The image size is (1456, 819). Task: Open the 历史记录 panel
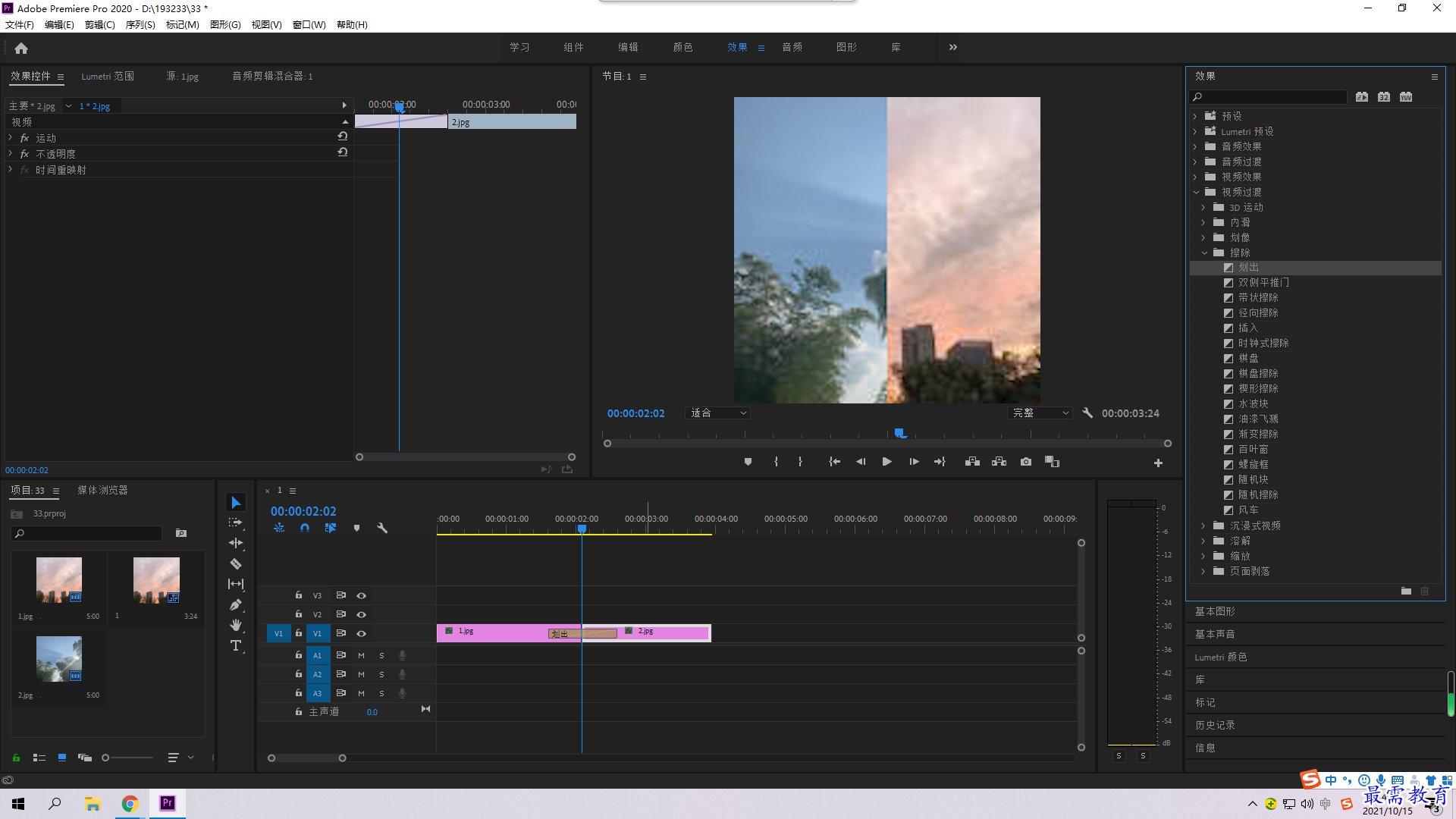pyautogui.click(x=1215, y=726)
